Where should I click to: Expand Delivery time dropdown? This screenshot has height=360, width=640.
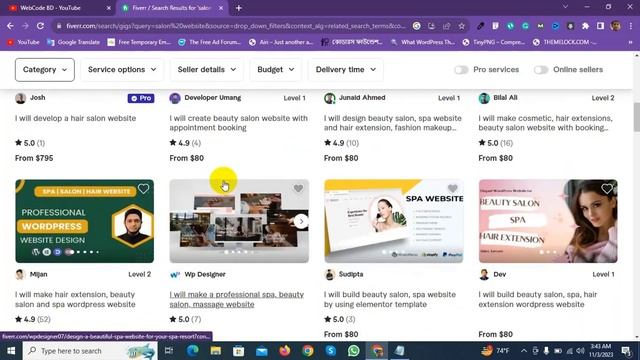(x=346, y=70)
